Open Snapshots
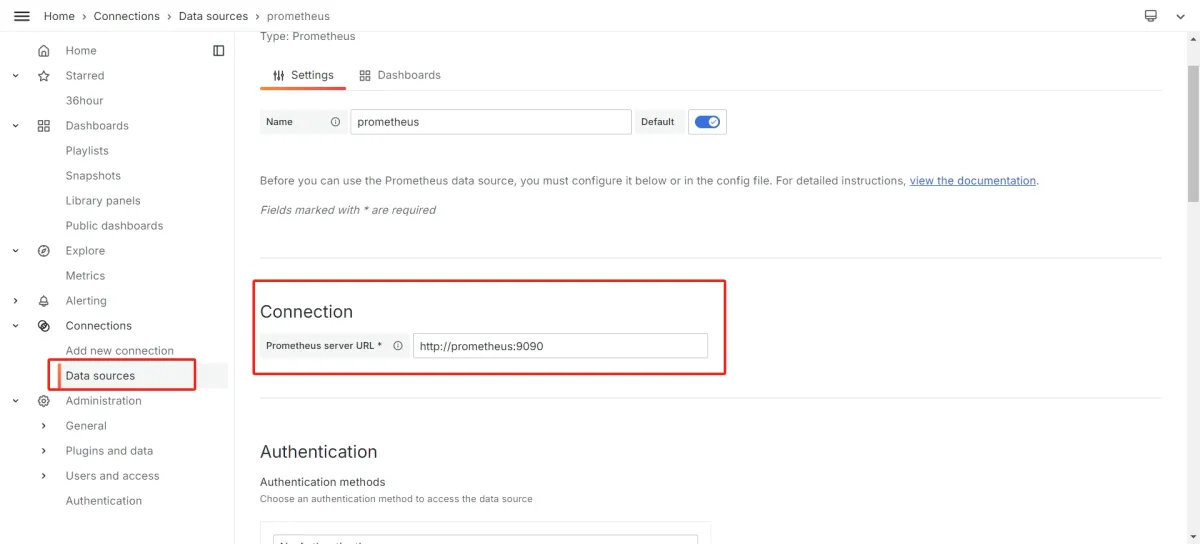This screenshot has height=544, width=1200. pos(93,176)
